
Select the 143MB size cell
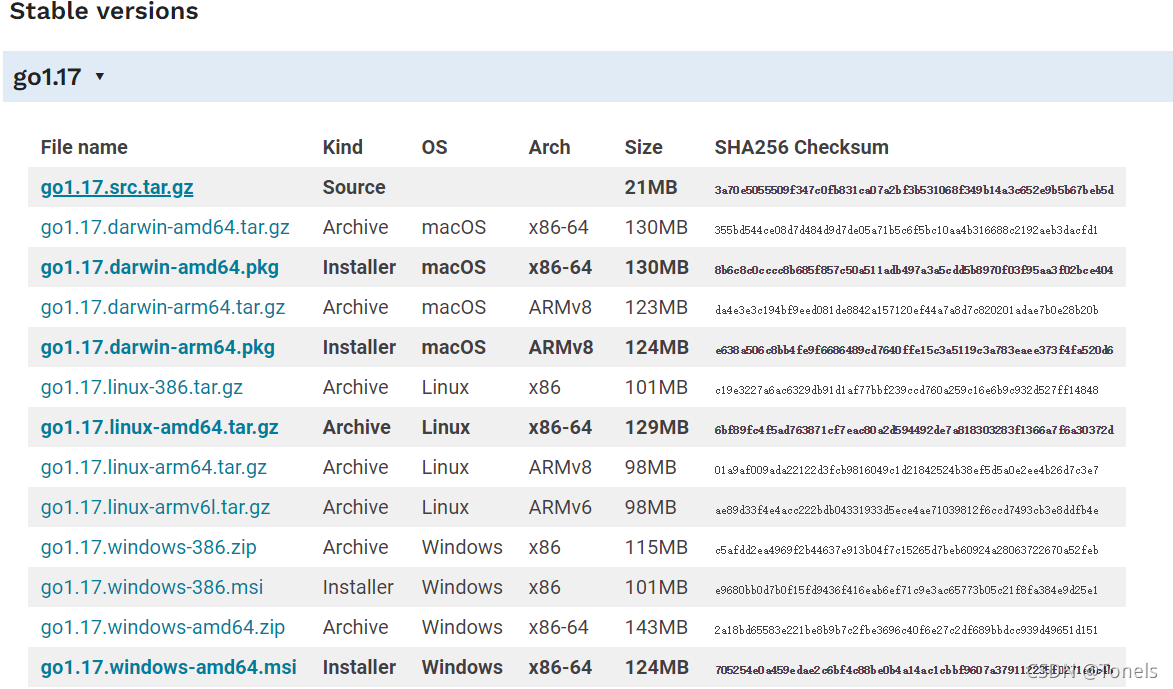656,628
